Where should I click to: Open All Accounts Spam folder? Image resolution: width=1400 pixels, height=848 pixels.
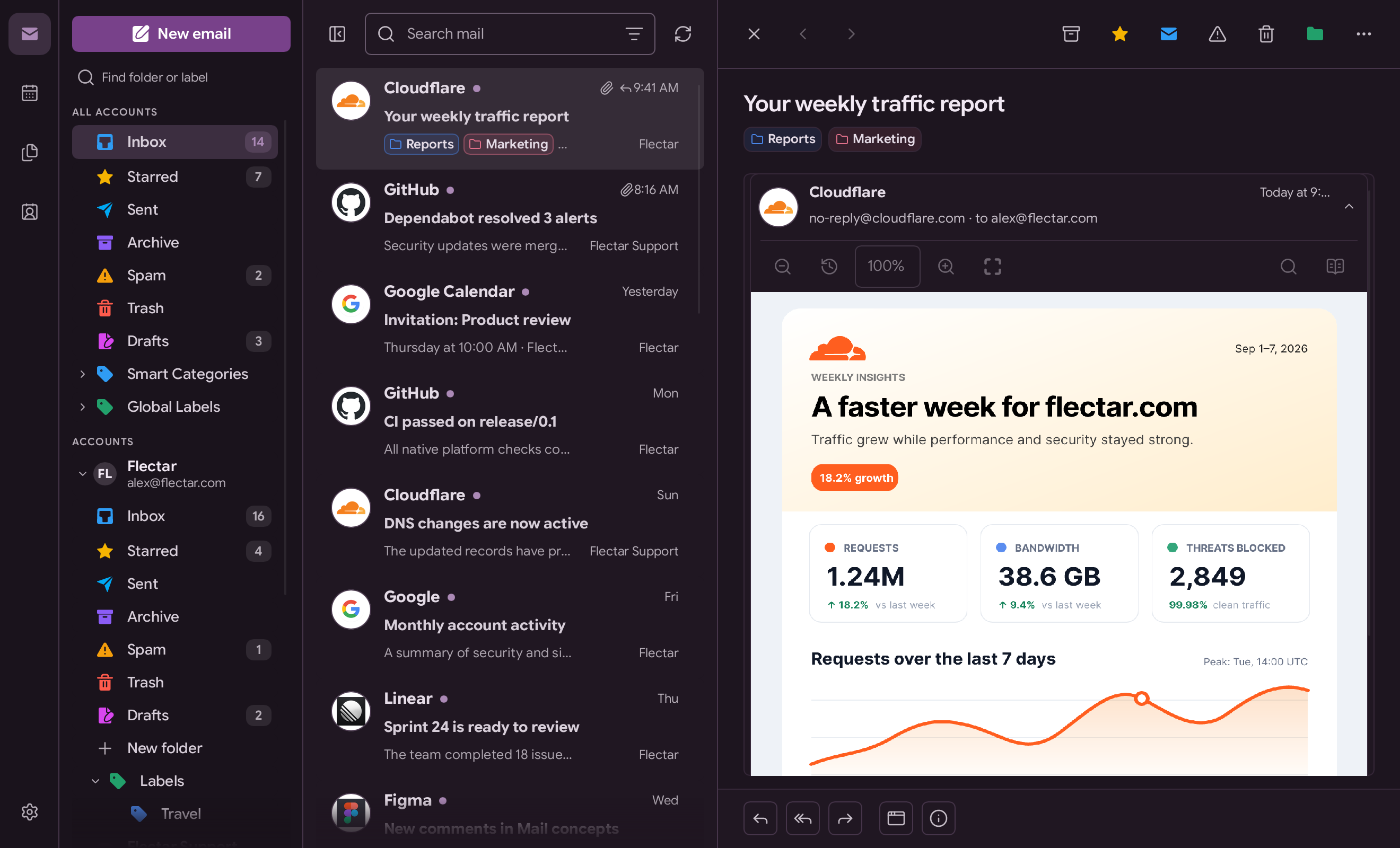[174, 276]
